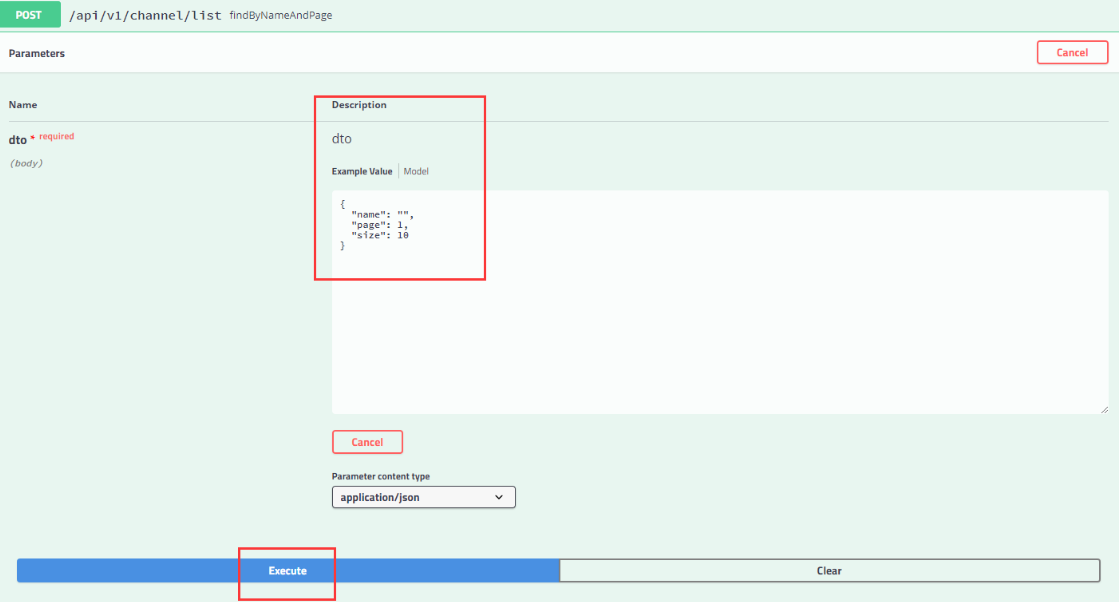
Task: Click the green POST method badge
Action: tap(30, 15)
